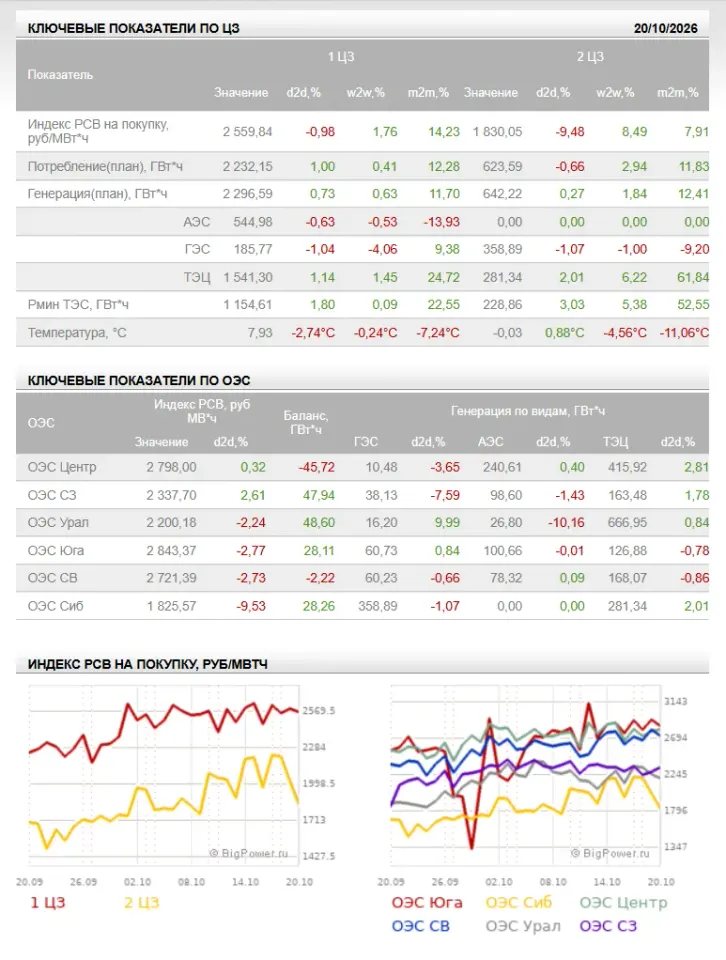This screenshot has width=726, height=960.
Task: Click the left price-zone line chart
Action: click(164, 775)
